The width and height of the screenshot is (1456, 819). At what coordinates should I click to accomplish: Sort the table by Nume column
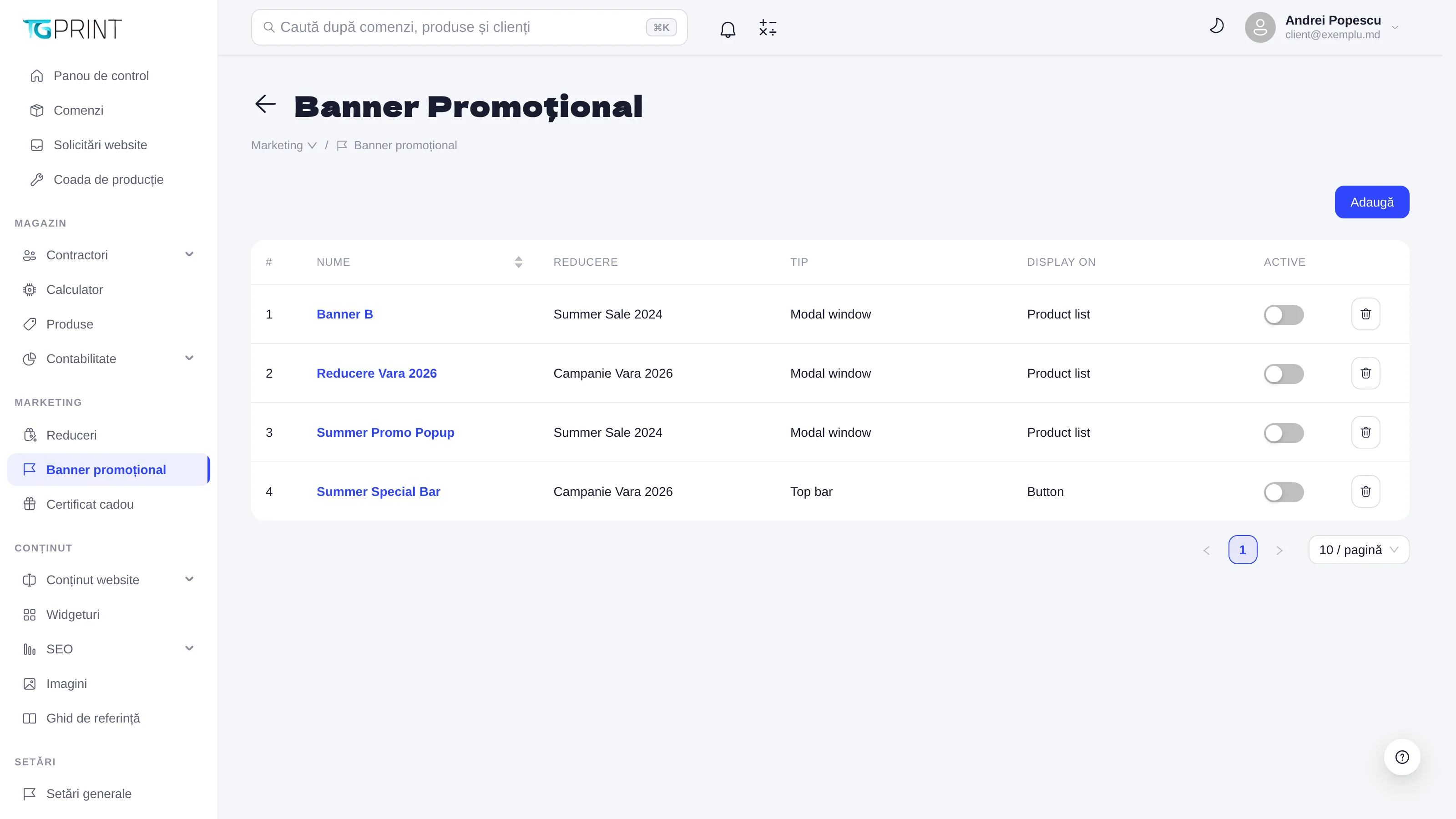pos(518,262)
